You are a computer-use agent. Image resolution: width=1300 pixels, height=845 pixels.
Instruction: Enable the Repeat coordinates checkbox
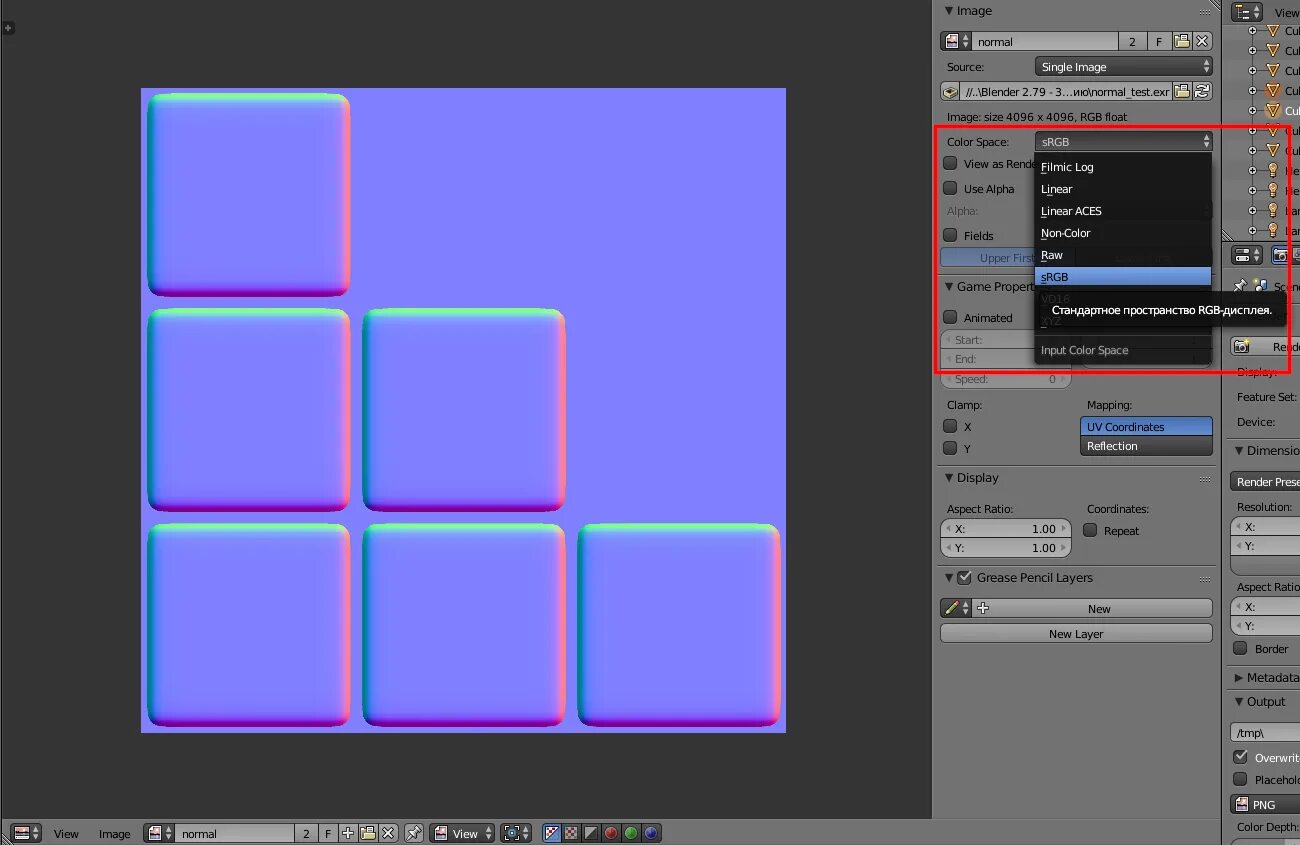tap(1091, 530)
